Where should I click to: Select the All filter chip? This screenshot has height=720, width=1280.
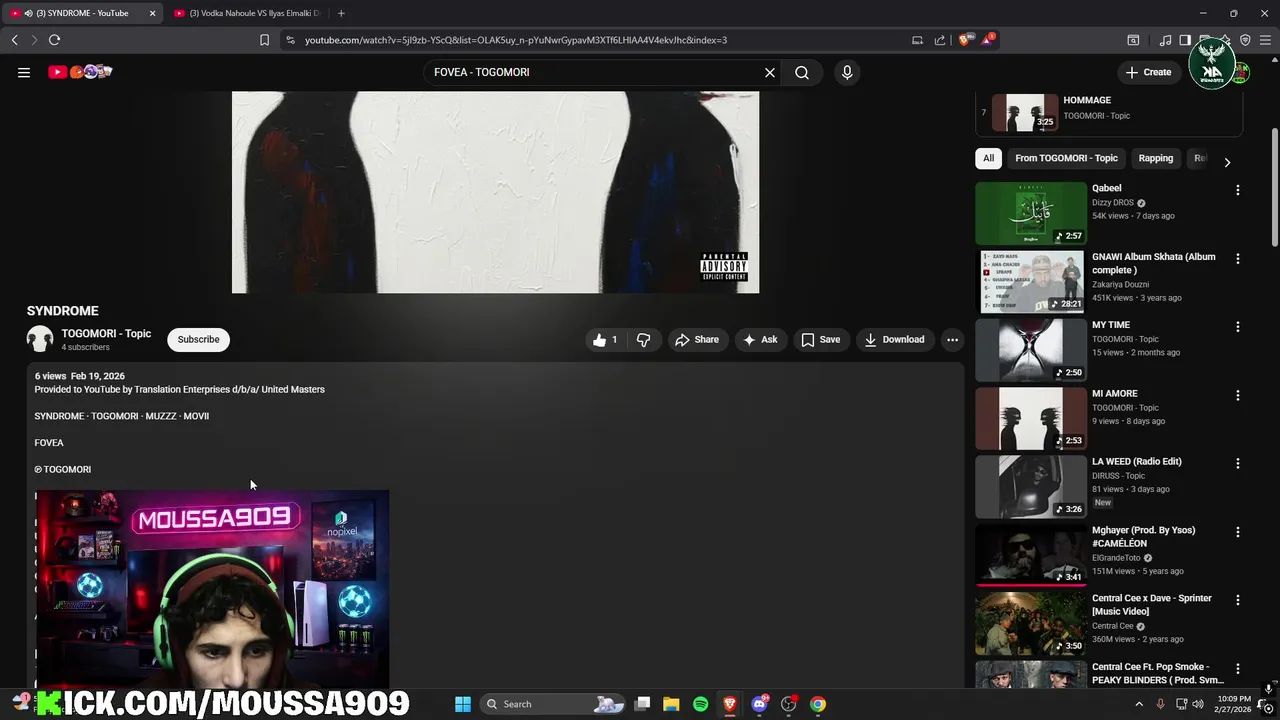tap(988, 158)
